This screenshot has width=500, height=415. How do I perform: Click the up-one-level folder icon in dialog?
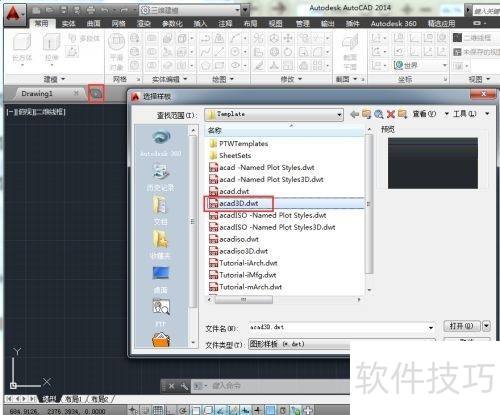pos(366,114)
